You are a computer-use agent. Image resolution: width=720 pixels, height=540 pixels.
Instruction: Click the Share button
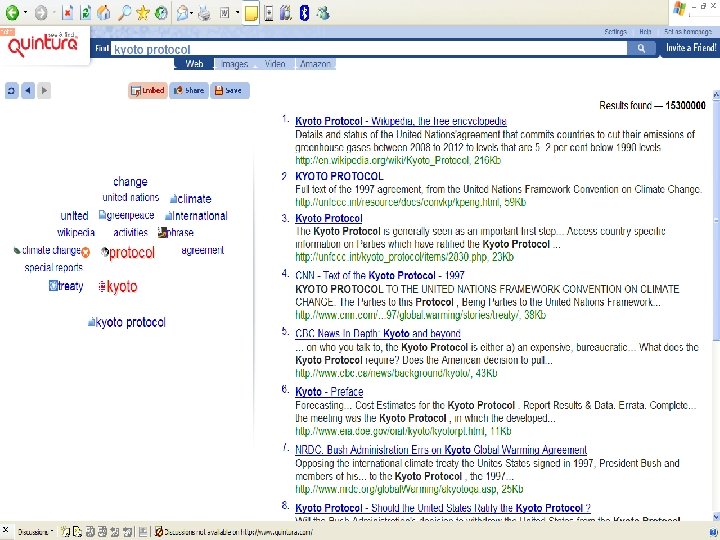tap(189, 90)
